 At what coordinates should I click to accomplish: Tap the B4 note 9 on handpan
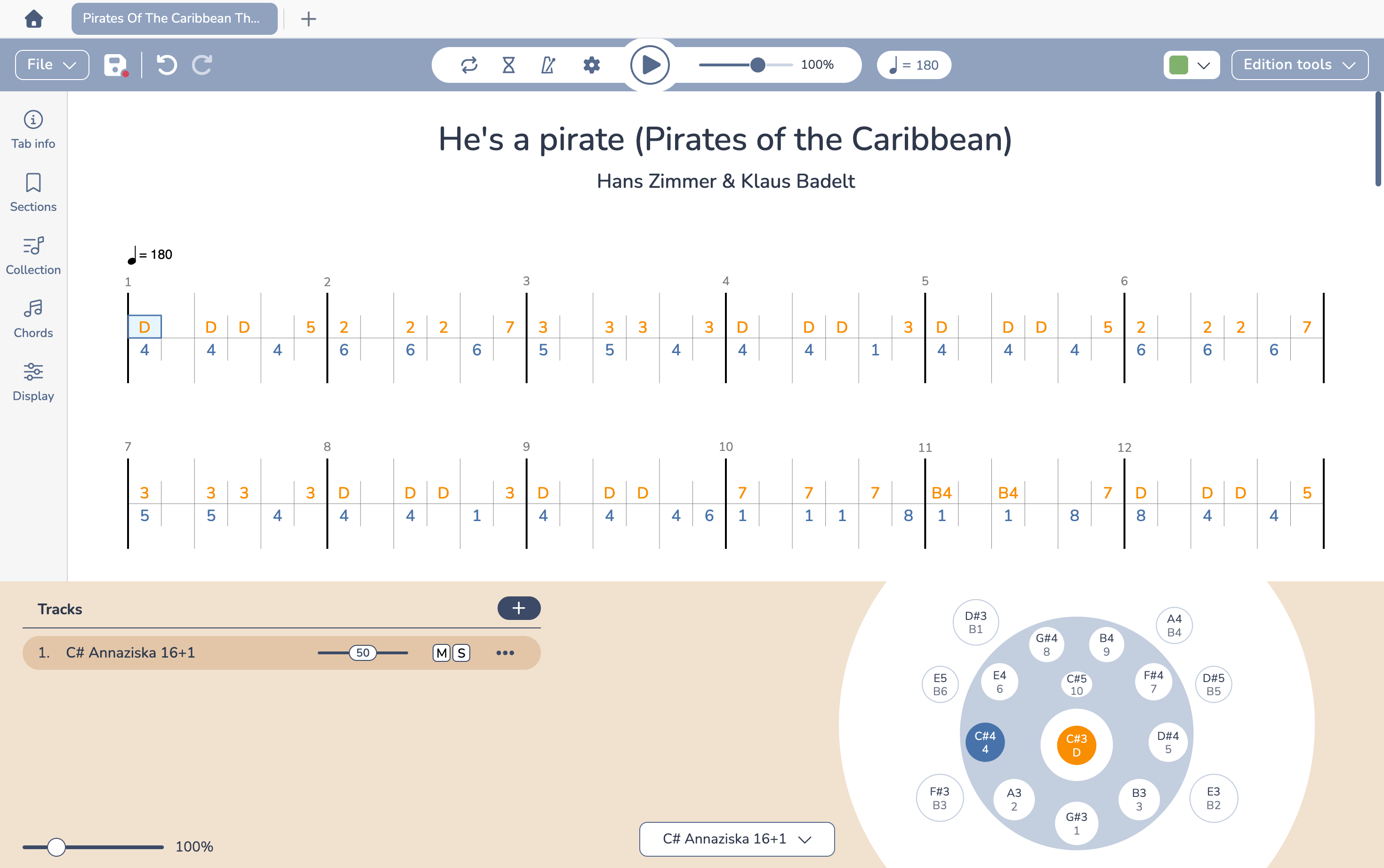point(1106,644)
